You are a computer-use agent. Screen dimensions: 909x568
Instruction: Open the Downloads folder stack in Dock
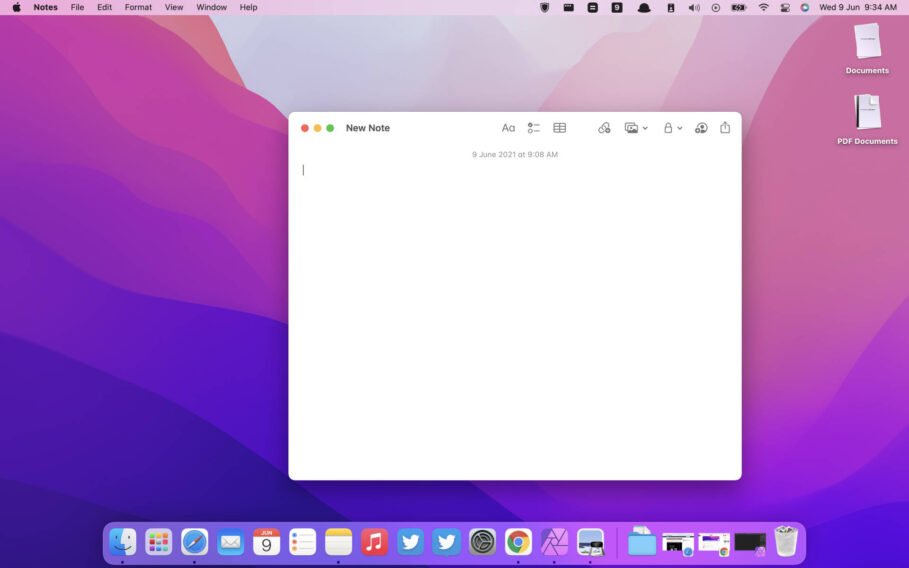[x=641, y=541]
